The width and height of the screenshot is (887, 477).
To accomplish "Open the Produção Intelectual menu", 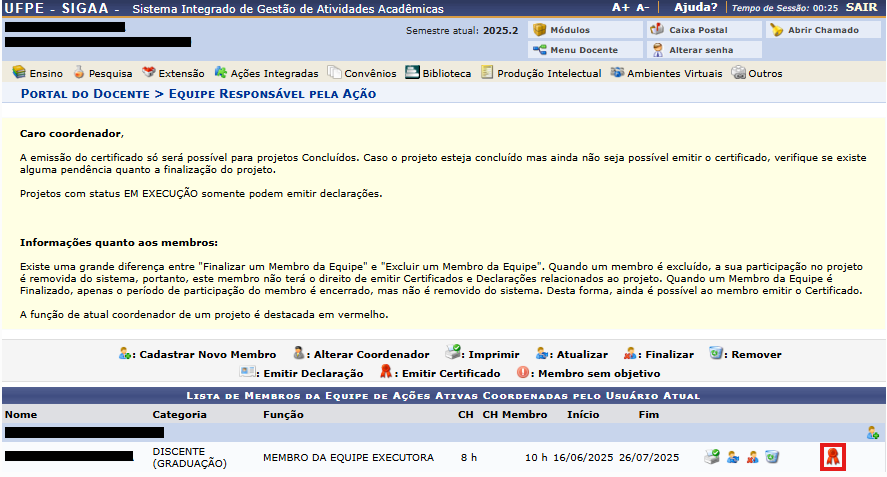I will [541, 73].
